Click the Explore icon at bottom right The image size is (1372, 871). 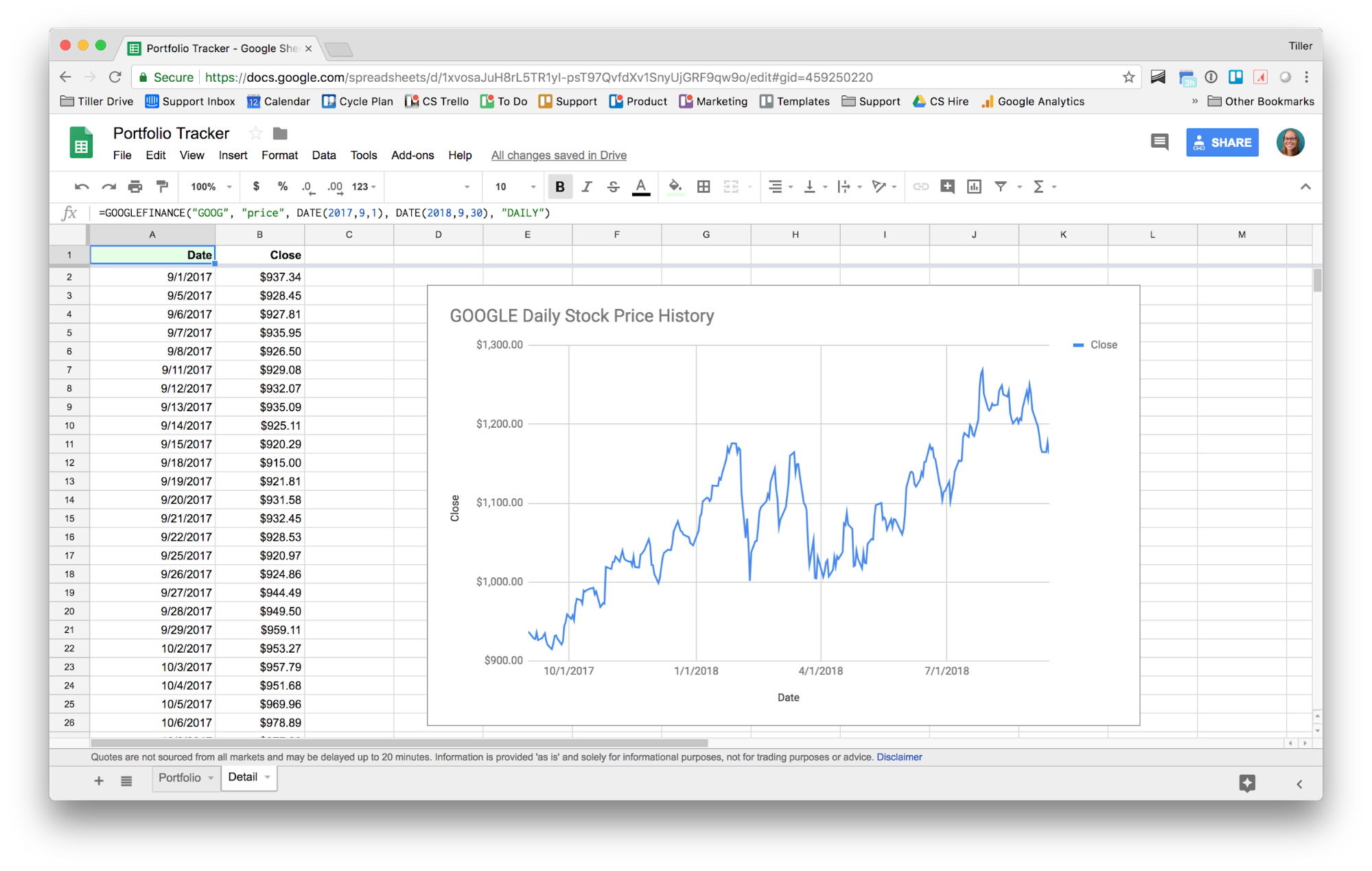click(1247, 783)
